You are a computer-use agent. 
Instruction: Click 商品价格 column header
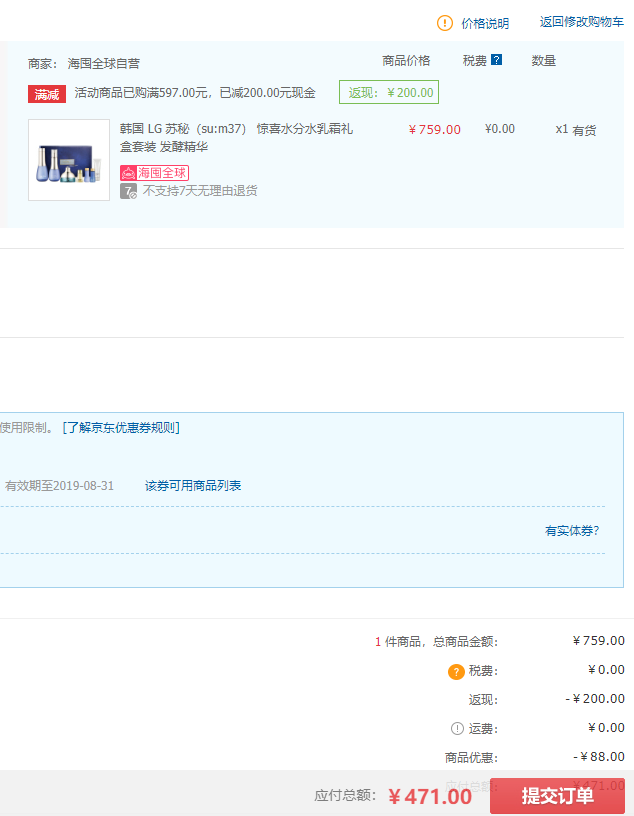click(406, 61)
